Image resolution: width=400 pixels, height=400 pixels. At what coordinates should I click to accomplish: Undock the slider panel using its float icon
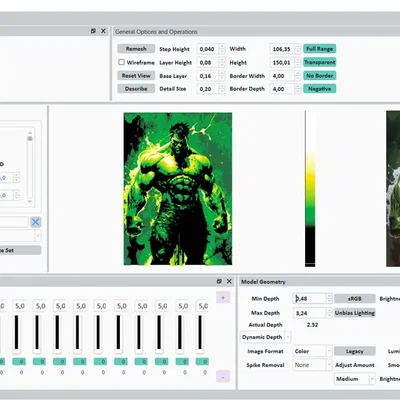pyautogui.click(x=219, y=281)
